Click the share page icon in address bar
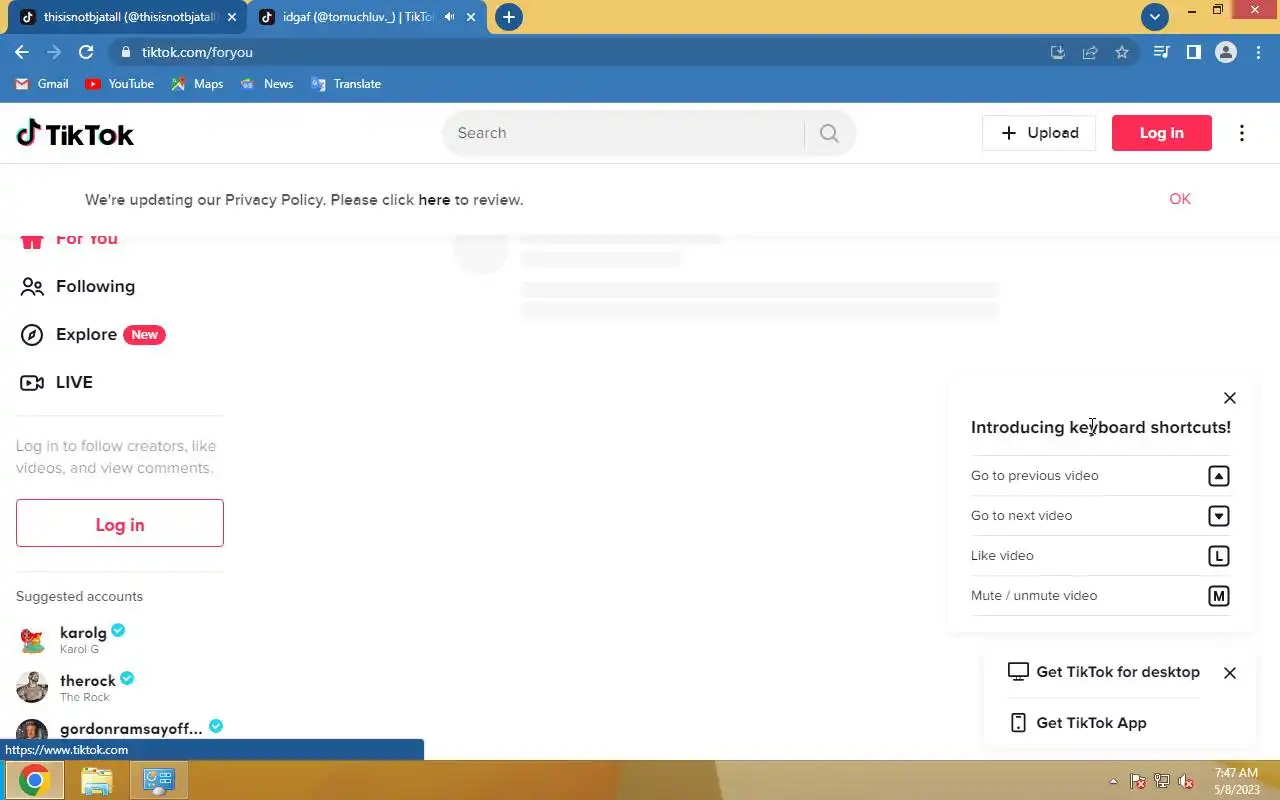This screenshot has width=1280, height=800. 1090,52
